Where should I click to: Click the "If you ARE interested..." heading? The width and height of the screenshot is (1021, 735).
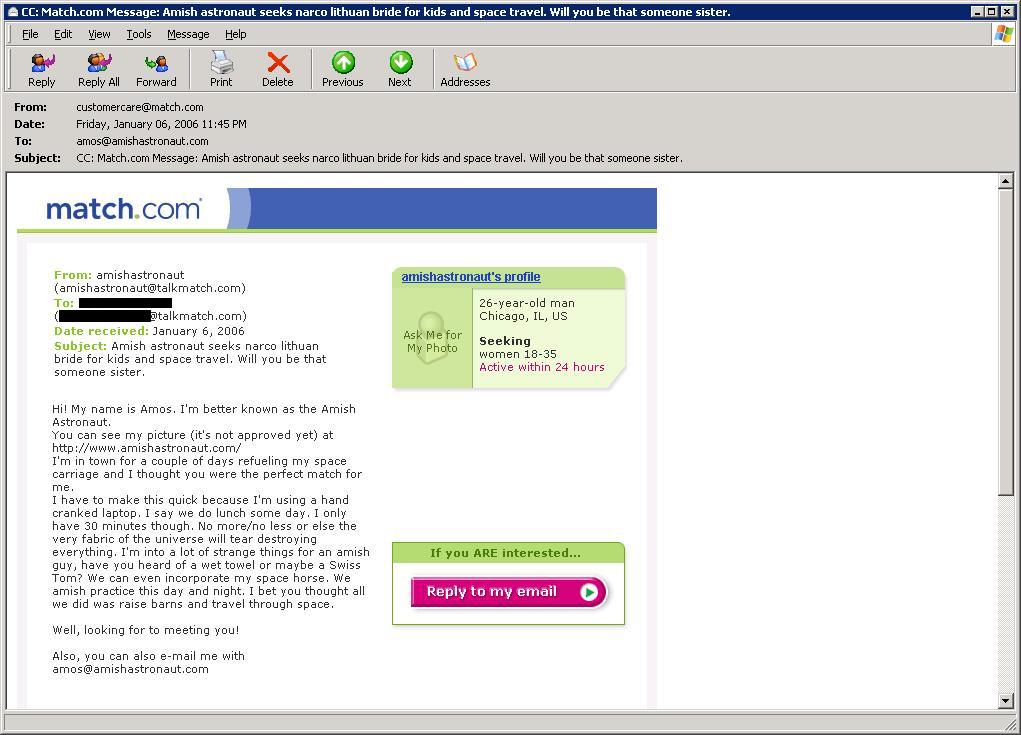click(505, 553)
